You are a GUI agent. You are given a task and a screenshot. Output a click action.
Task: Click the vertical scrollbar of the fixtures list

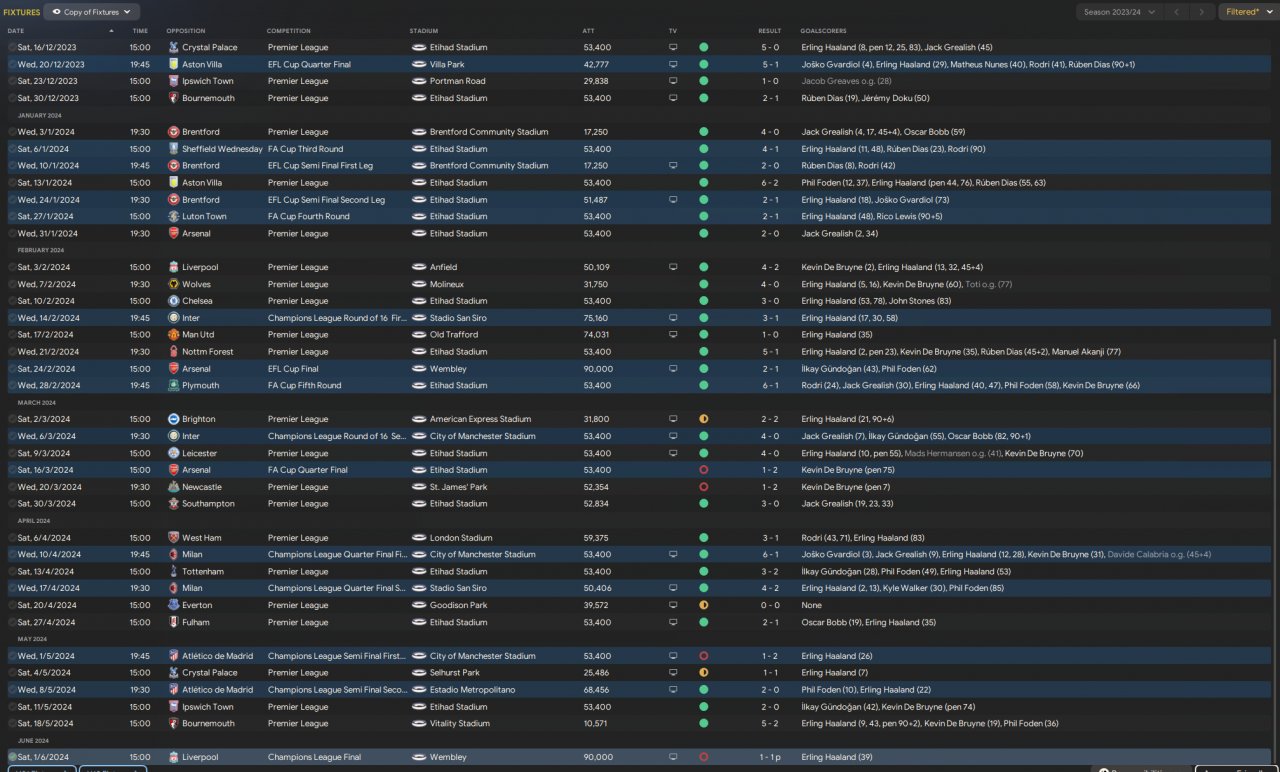[x=1276, y=550]
